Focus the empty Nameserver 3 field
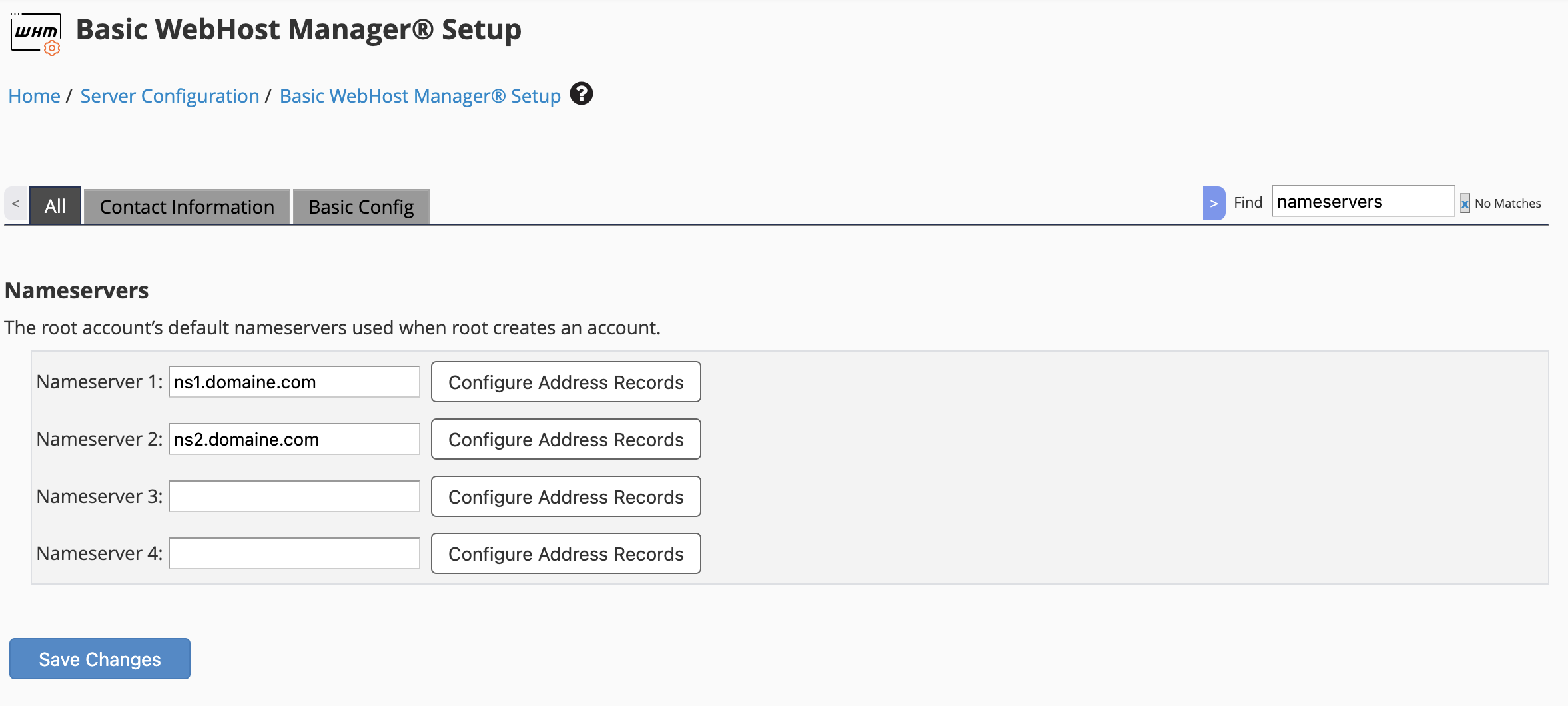The height and width of the screenshot is (706, 1568). coord(294,496)
